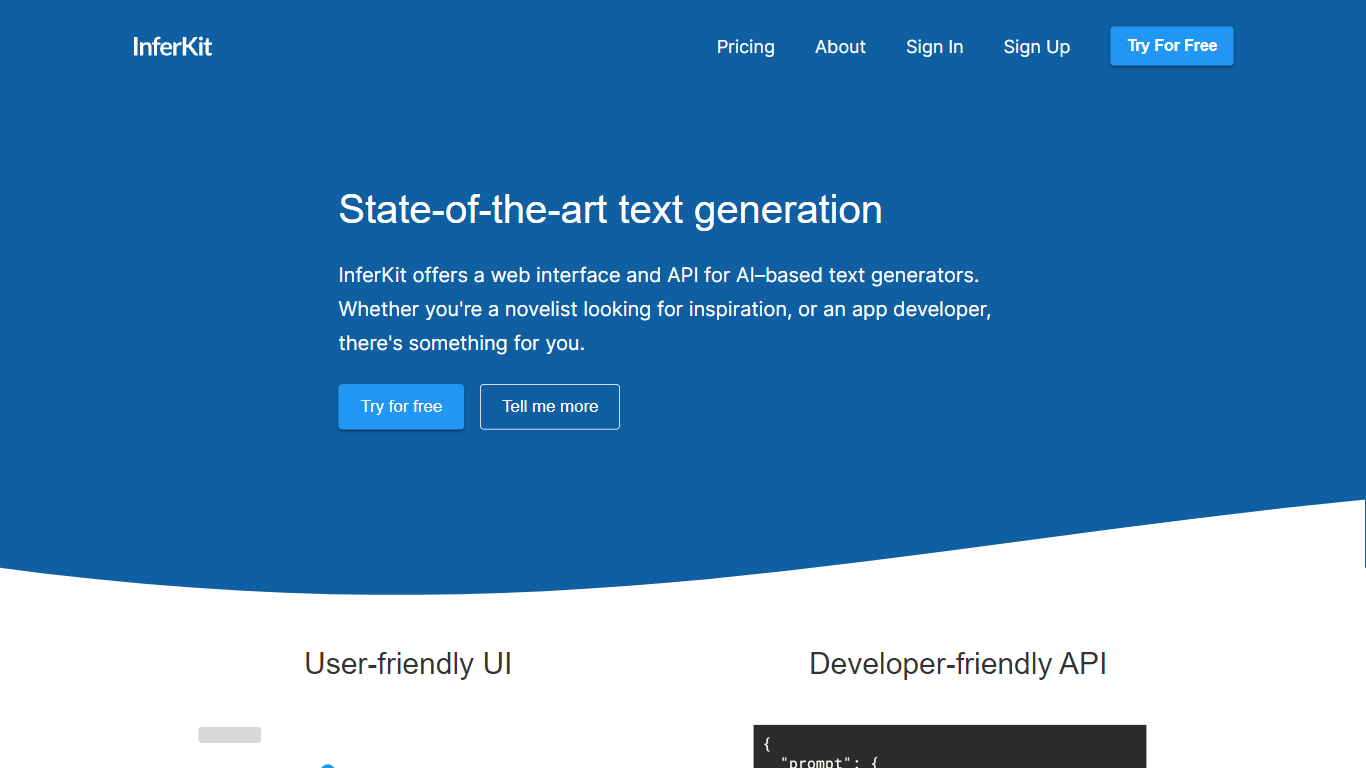Click the 'User-friendly UI' section heading
1366x768 pixels.
pyautogui.click(x=408, y=664)
